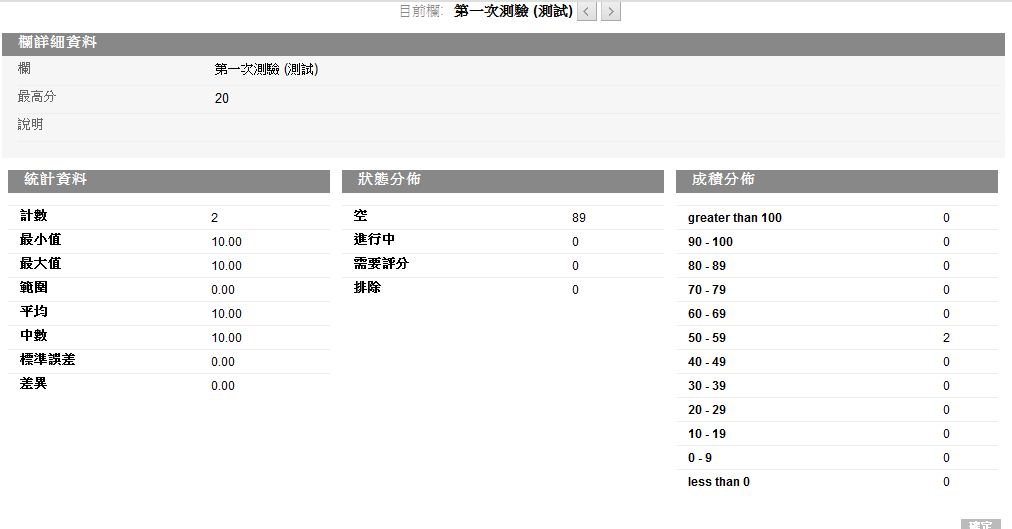Click the 進行中 status row
This screenshot has width=1012, height=529.
[375, 240]
